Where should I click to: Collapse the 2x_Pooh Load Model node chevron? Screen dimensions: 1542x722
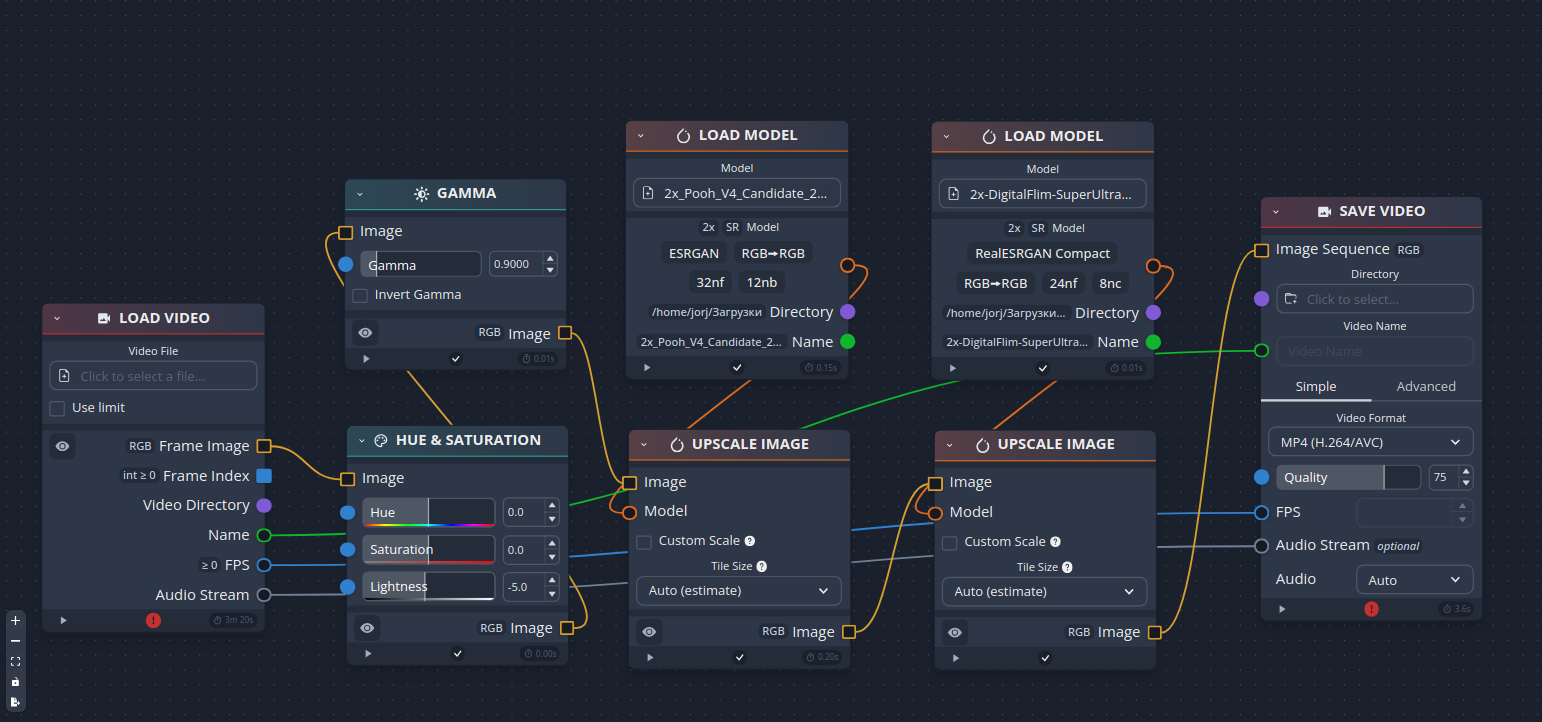pos(641,135)
